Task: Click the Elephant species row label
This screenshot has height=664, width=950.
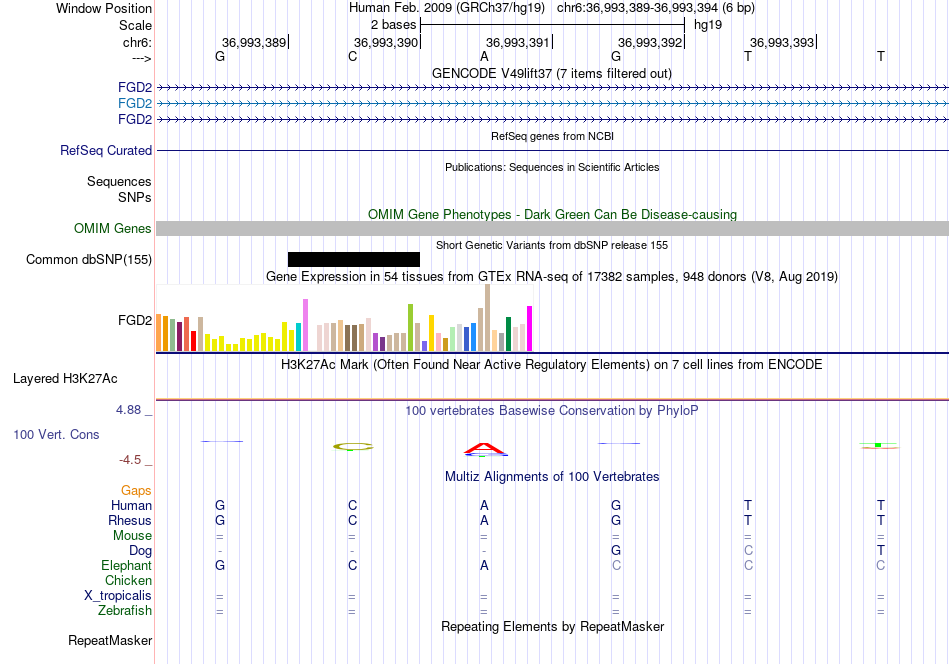Action: pos(127,565)
